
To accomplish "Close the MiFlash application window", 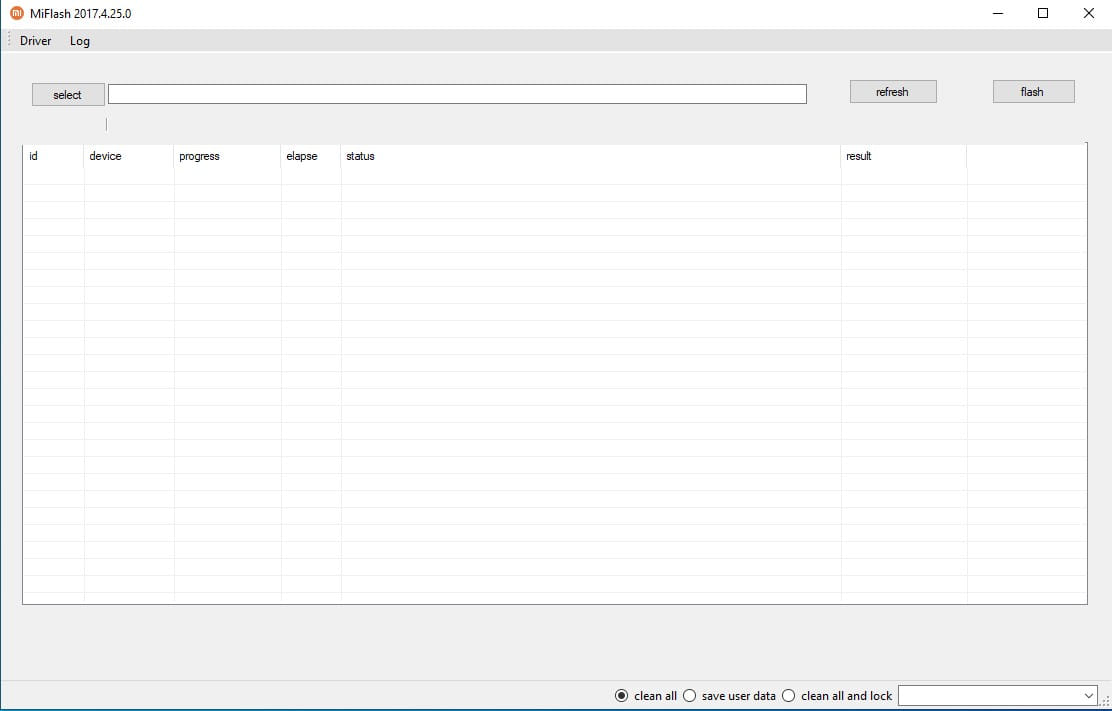I will pos(1088,14).
